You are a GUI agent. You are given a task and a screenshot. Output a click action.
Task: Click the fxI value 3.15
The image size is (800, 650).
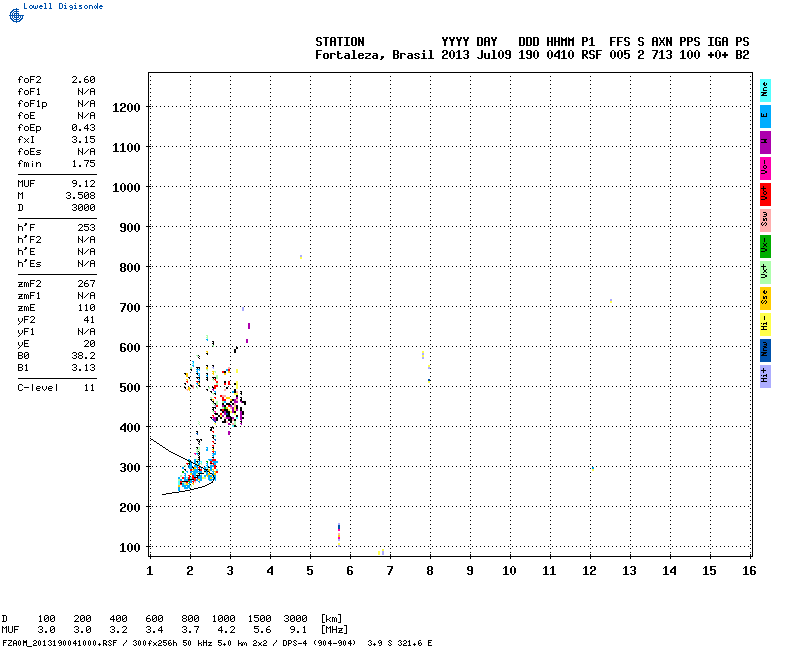point(83,140)
